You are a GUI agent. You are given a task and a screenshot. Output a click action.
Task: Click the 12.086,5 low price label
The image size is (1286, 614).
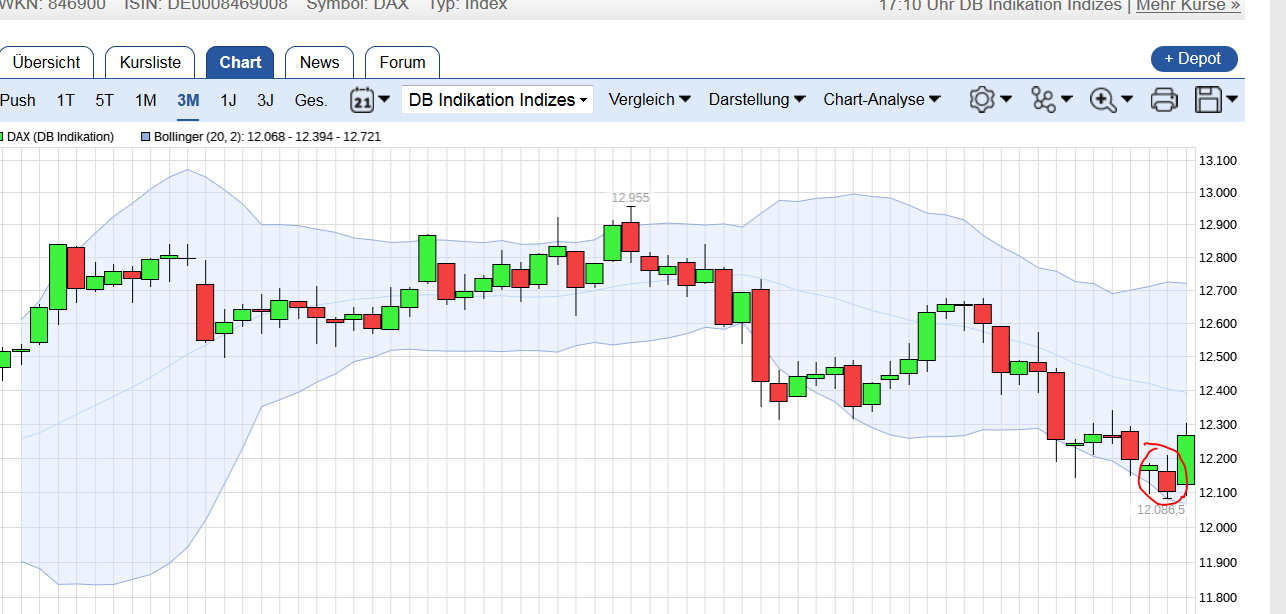coord(1161,510)
